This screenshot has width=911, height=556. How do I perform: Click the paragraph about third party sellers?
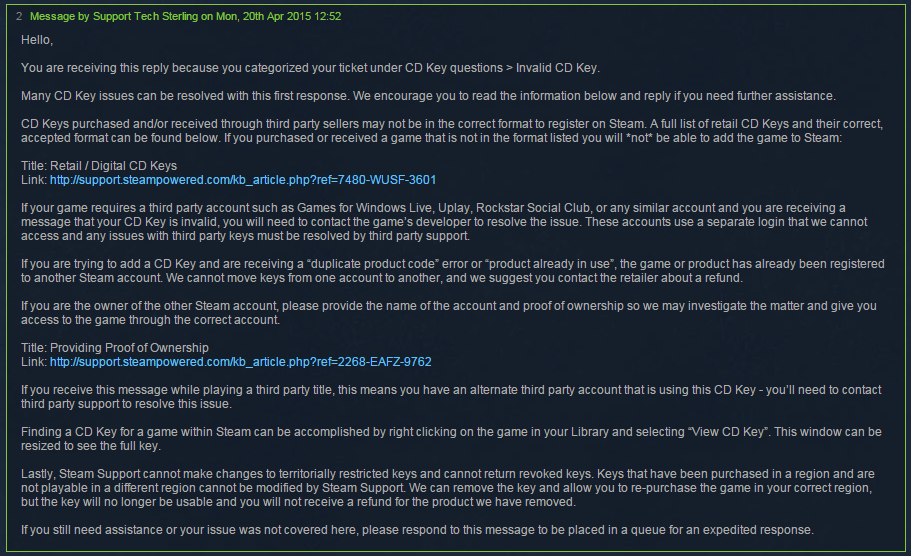click(x=452, y=131)
